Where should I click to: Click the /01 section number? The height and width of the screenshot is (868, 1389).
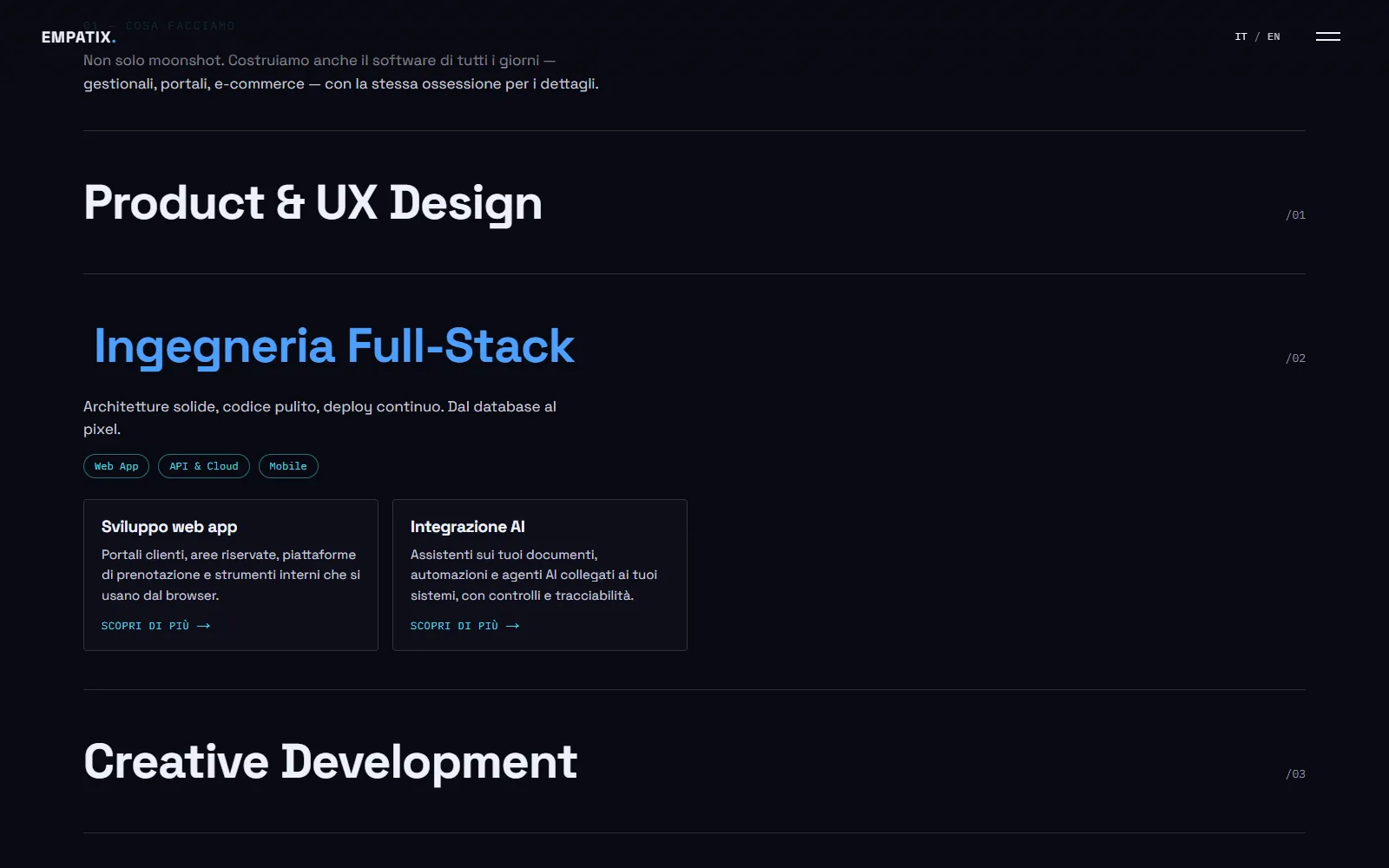pyautogui.click(x=1295, y=215)
